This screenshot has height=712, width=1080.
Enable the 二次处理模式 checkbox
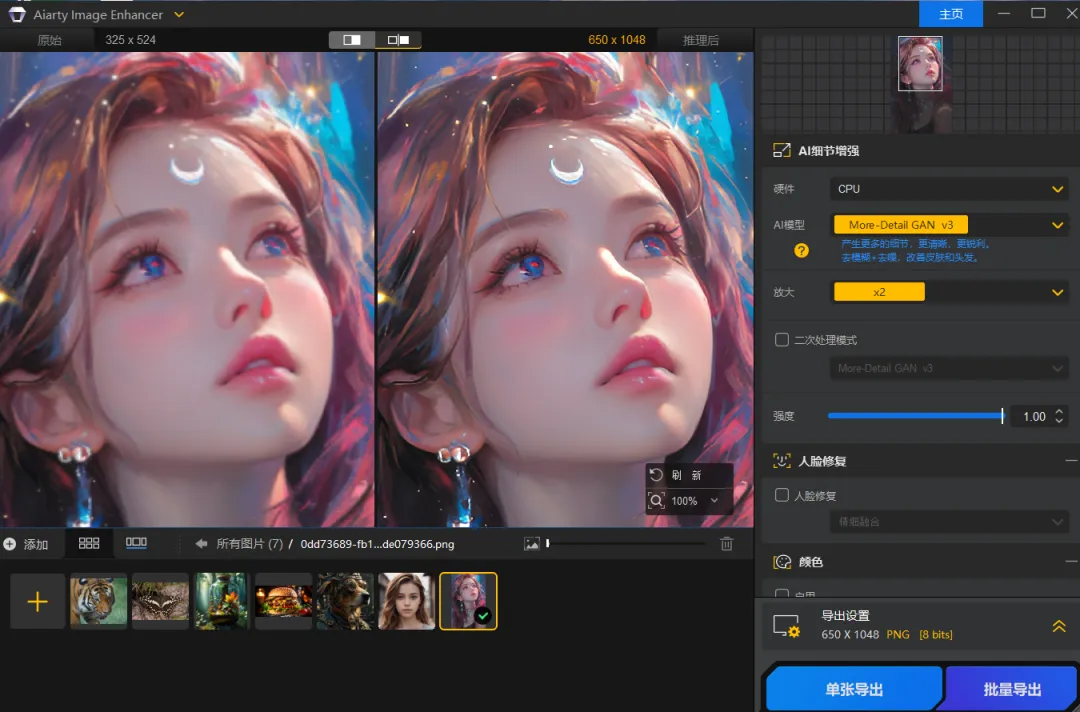pos(782,339)
